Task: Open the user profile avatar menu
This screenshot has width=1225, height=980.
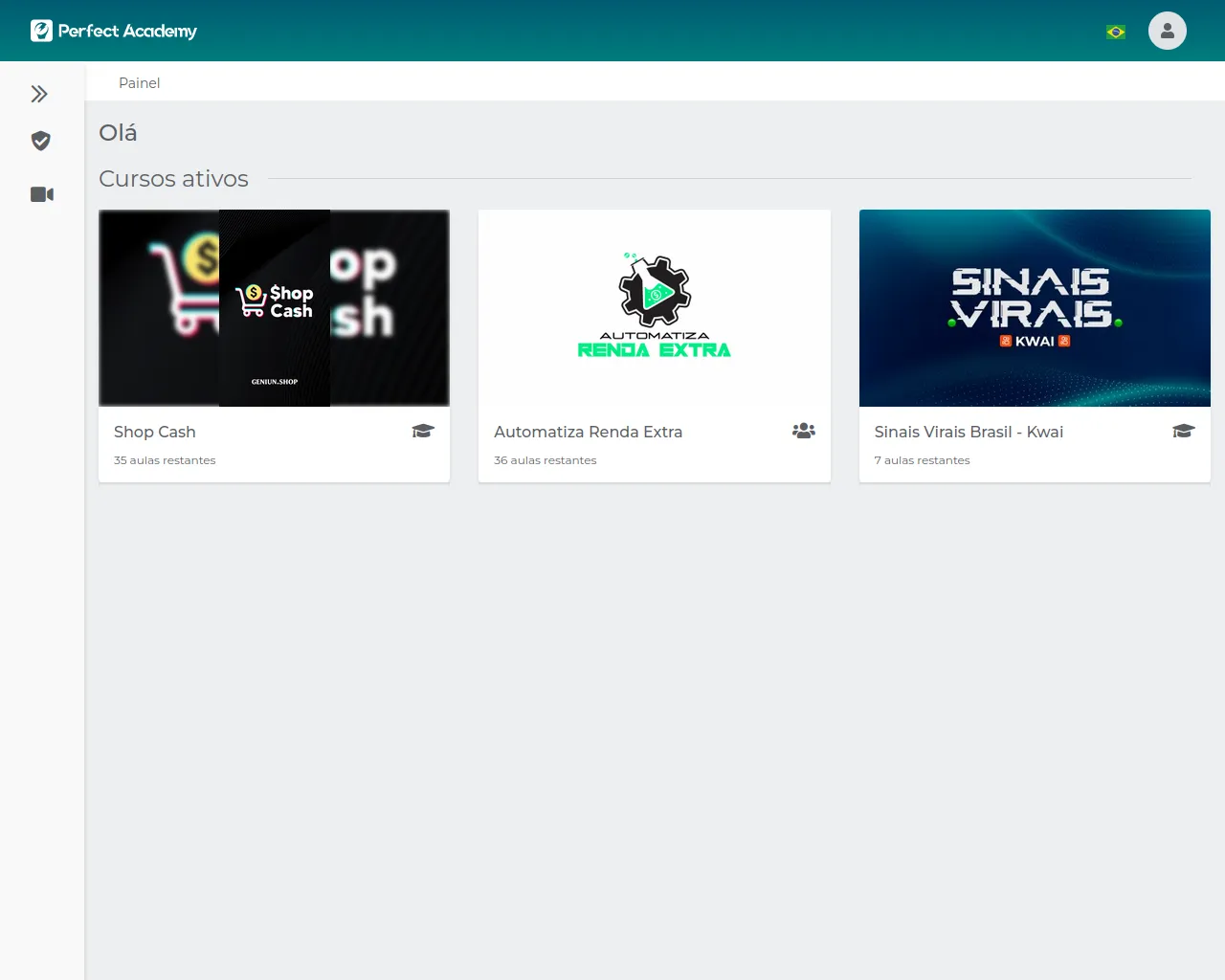Action: pyautogui.click(x=1167, y=31)
